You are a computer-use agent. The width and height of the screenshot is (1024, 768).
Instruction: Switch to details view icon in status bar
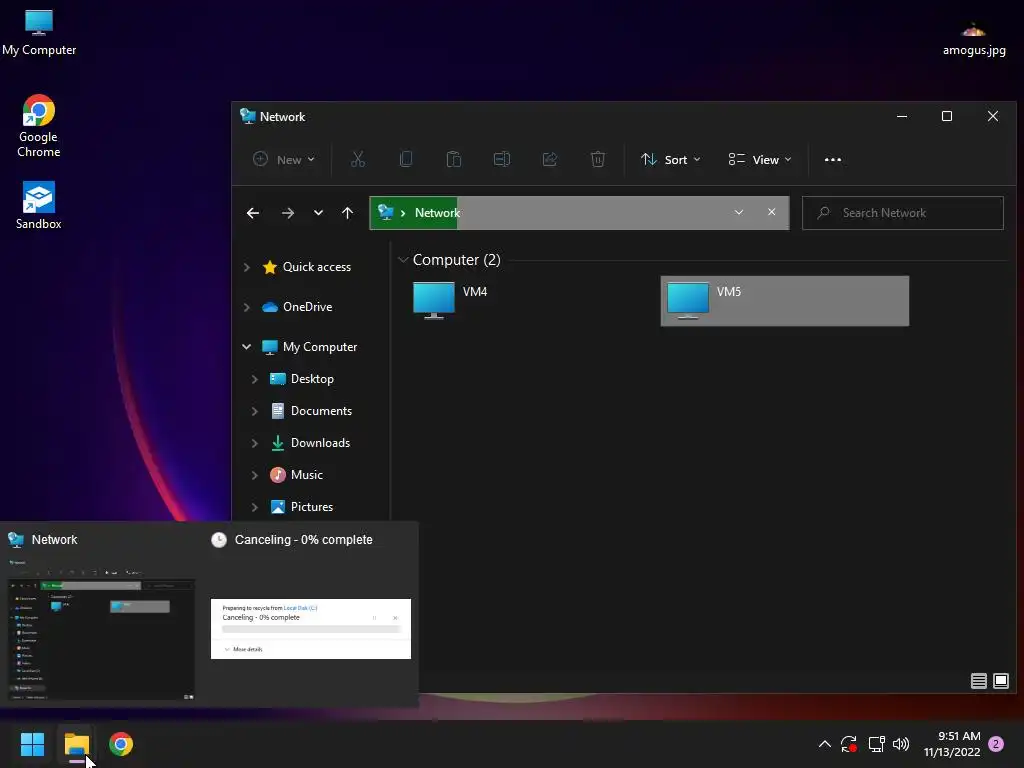(x=978, y=681)
